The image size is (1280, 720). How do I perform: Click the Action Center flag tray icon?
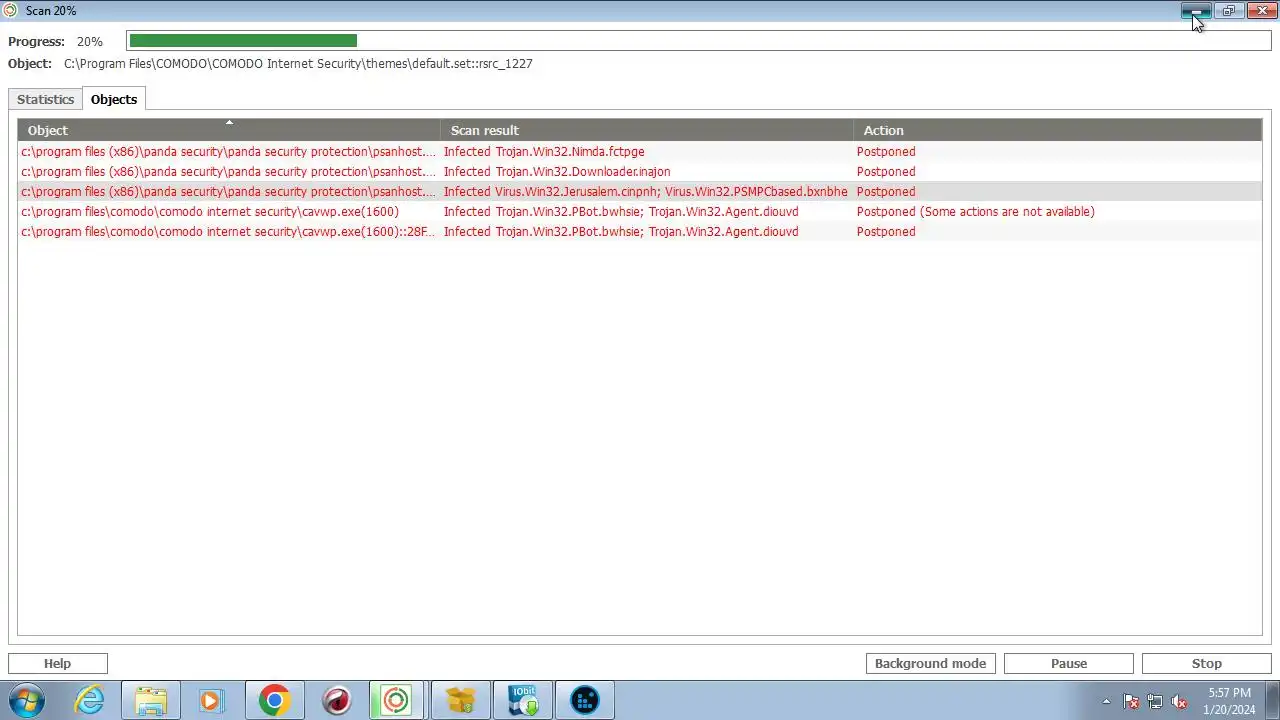pyautogui.click(x=1131, y=701)
